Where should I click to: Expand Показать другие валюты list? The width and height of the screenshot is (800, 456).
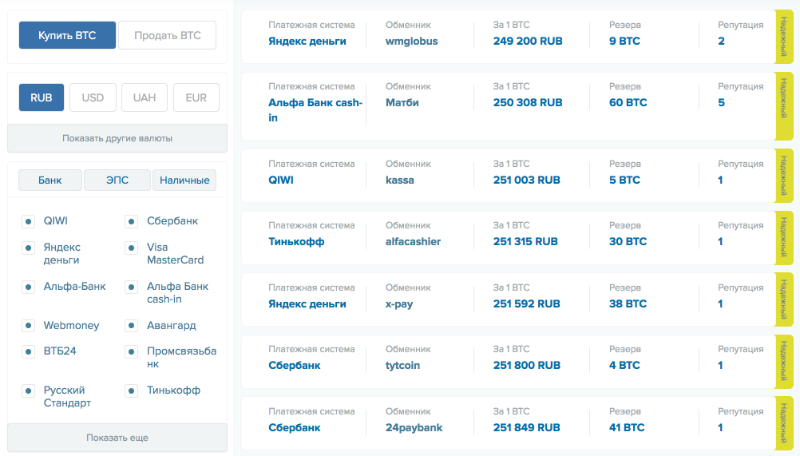[117, 138]
